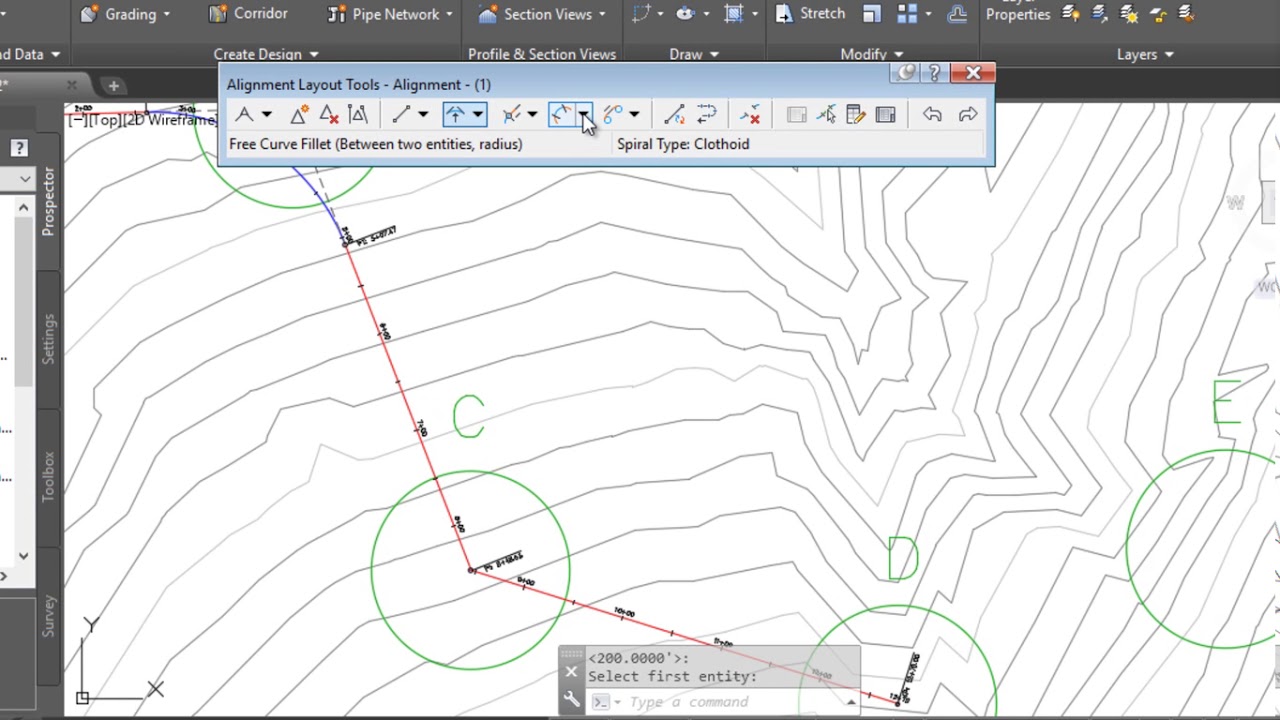Open the tangent-tangent draw tool dropdown arrow
Screen dimensions: 1280x720
[267, 115]
